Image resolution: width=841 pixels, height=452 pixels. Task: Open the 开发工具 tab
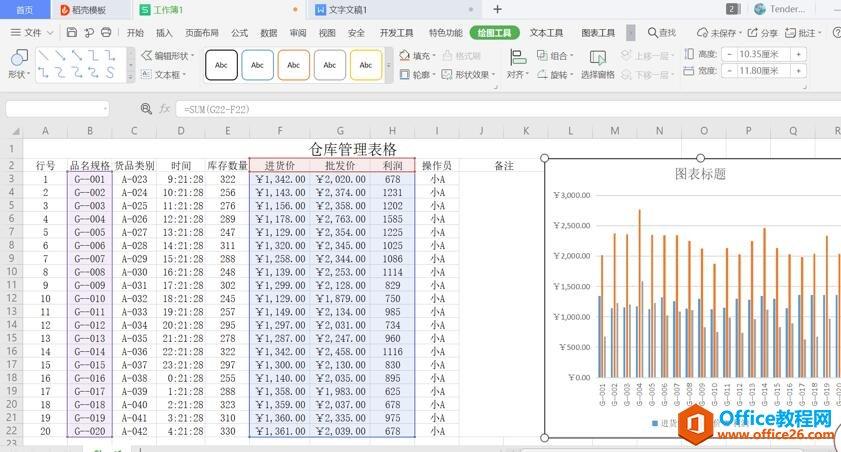pyautogui.click(x=396, y=33)
